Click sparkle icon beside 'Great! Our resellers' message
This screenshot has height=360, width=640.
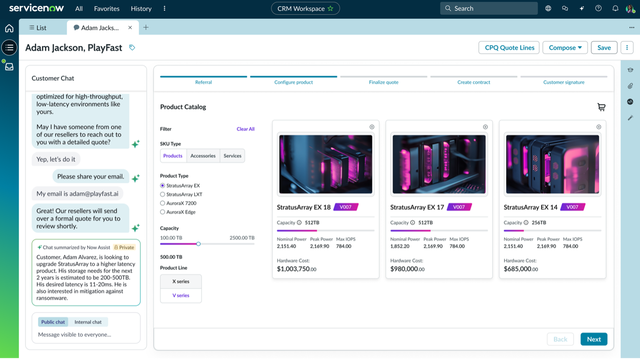click(136, 227)
